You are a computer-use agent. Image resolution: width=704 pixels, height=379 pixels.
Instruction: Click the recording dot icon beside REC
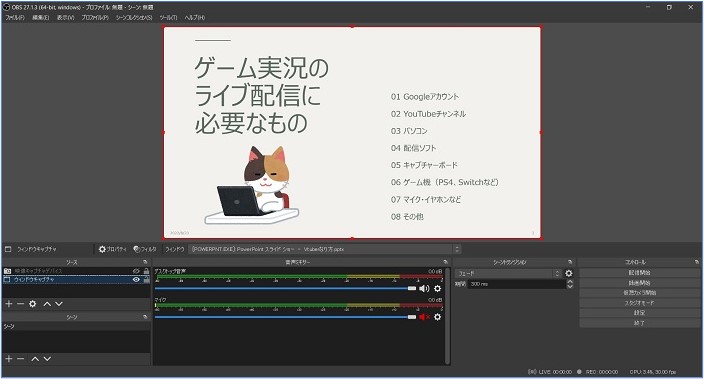click(579, 372)
